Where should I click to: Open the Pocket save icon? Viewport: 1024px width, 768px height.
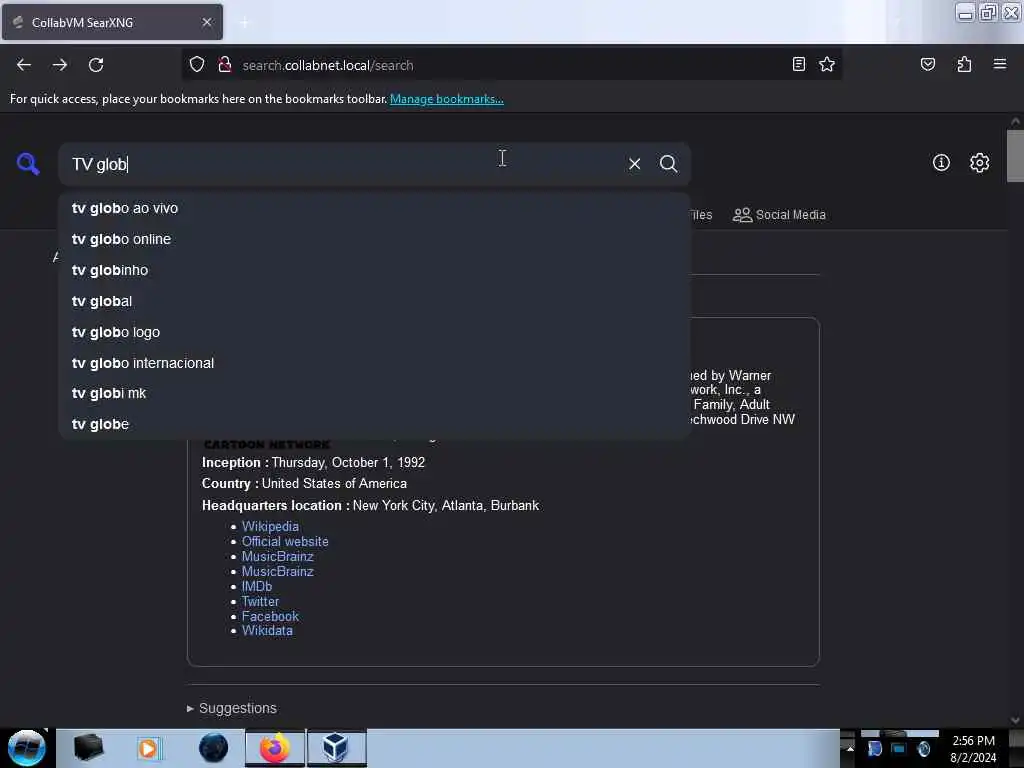coord(927,65)
